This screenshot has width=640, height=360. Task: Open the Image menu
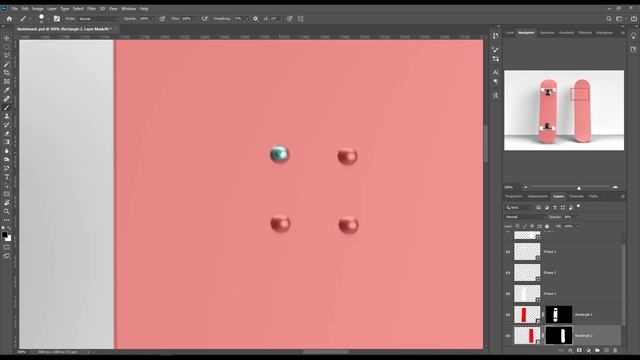[38, 9]
